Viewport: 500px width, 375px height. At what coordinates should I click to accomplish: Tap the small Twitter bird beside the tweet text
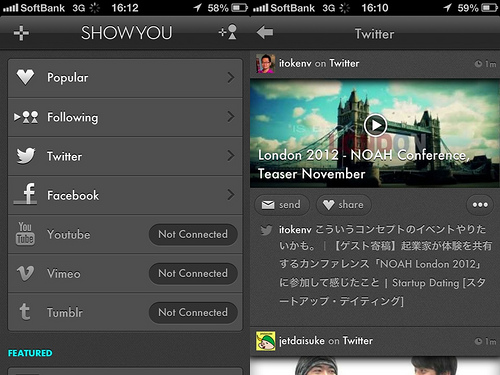pos(266,230)
